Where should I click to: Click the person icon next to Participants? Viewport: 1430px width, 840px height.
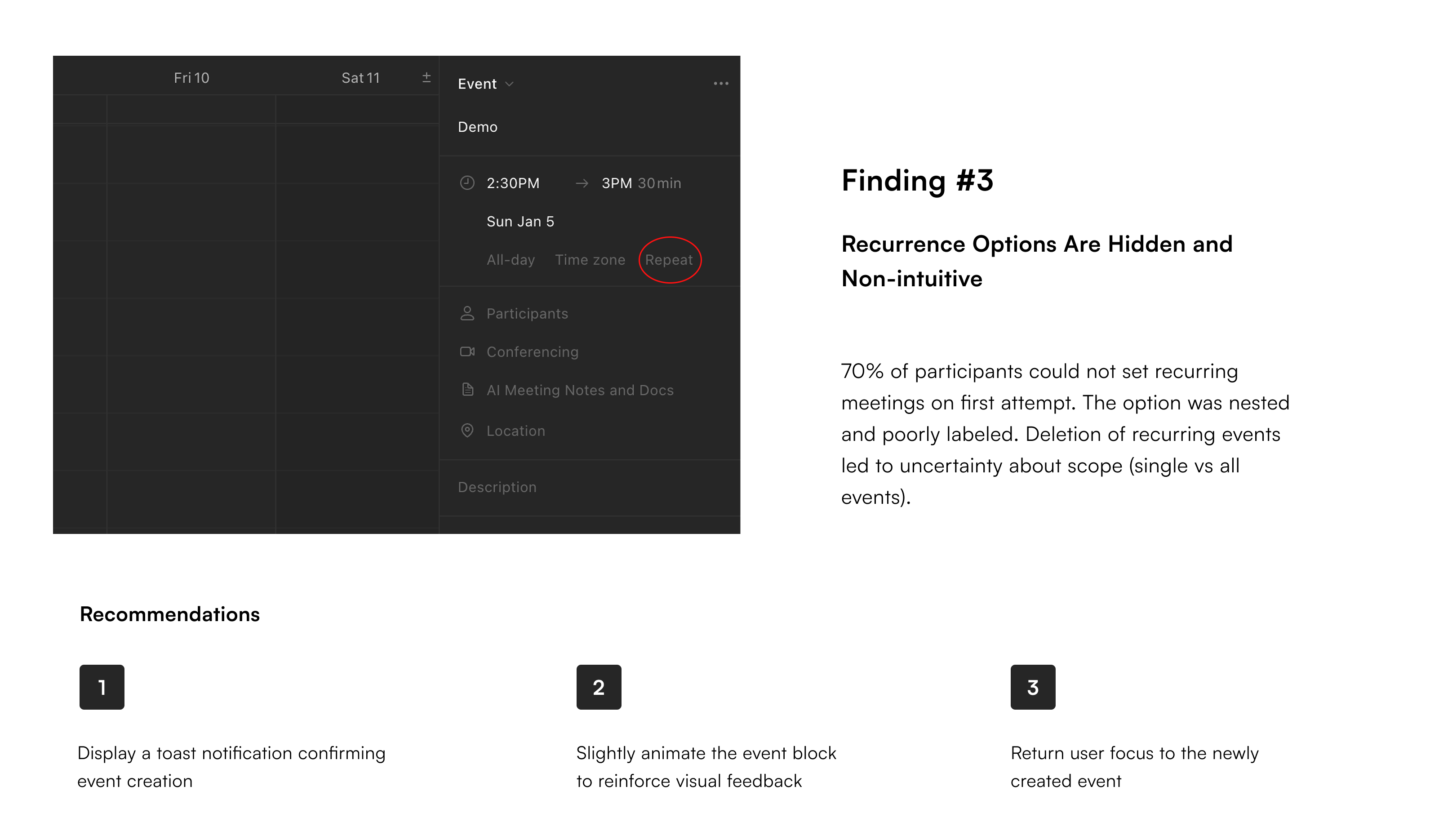467,313
